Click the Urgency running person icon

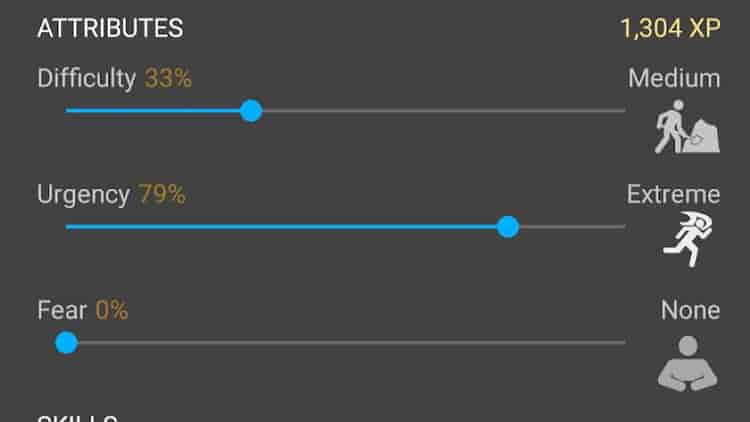[687, 238]
